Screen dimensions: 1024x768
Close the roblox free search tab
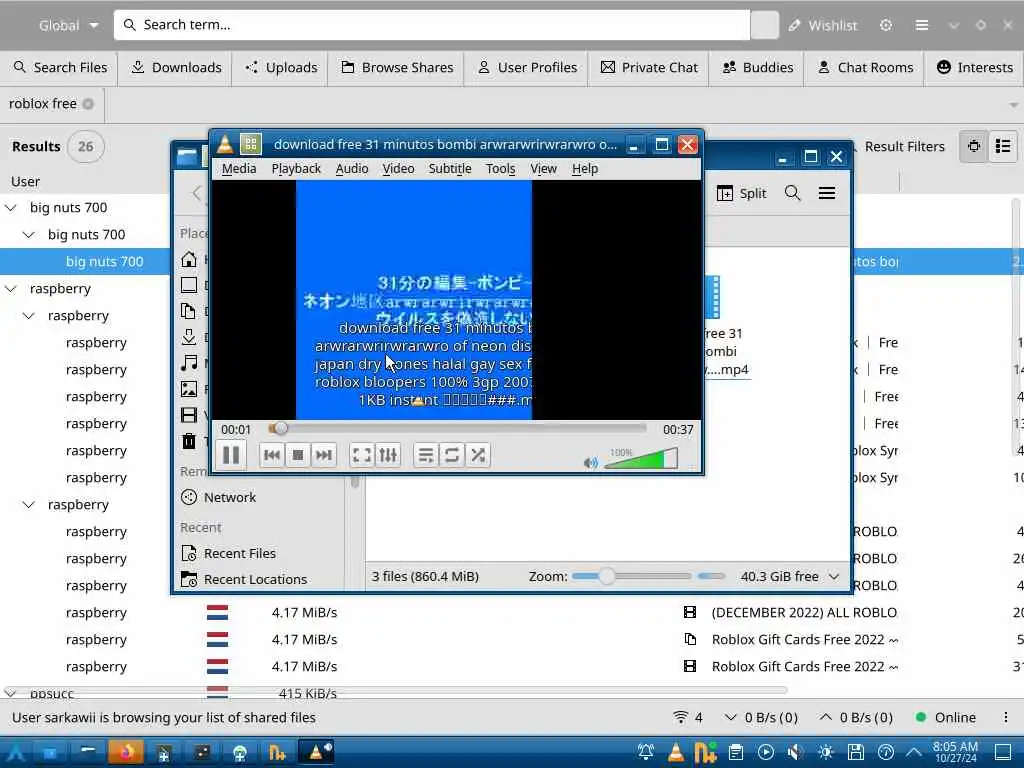coord(88,104)
